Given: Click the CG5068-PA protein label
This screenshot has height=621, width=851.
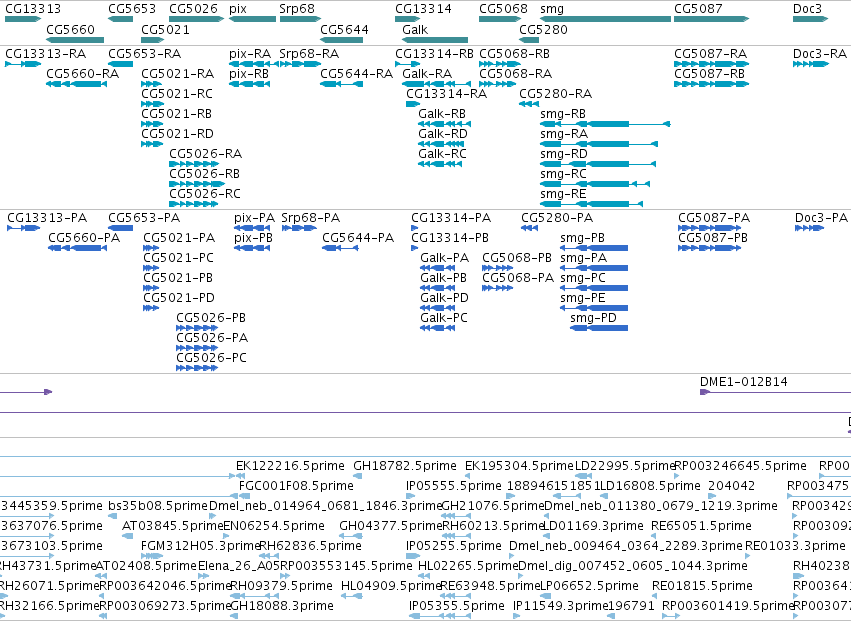Looking at the screenshot, I should (x=518, y=278).
